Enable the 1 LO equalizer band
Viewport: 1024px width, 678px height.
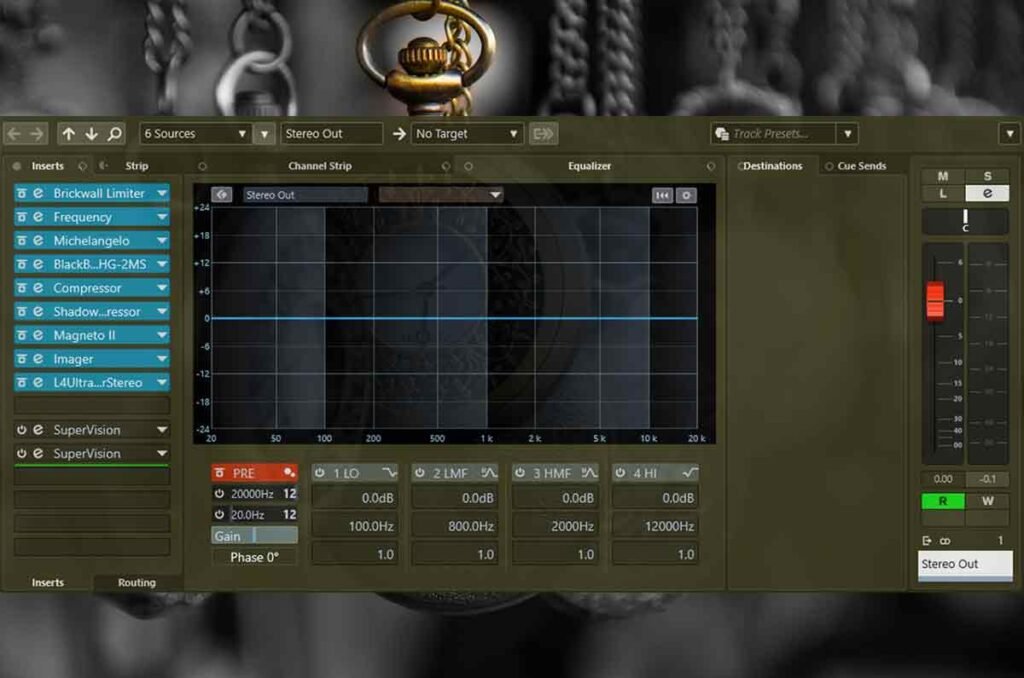pos(319,473)
